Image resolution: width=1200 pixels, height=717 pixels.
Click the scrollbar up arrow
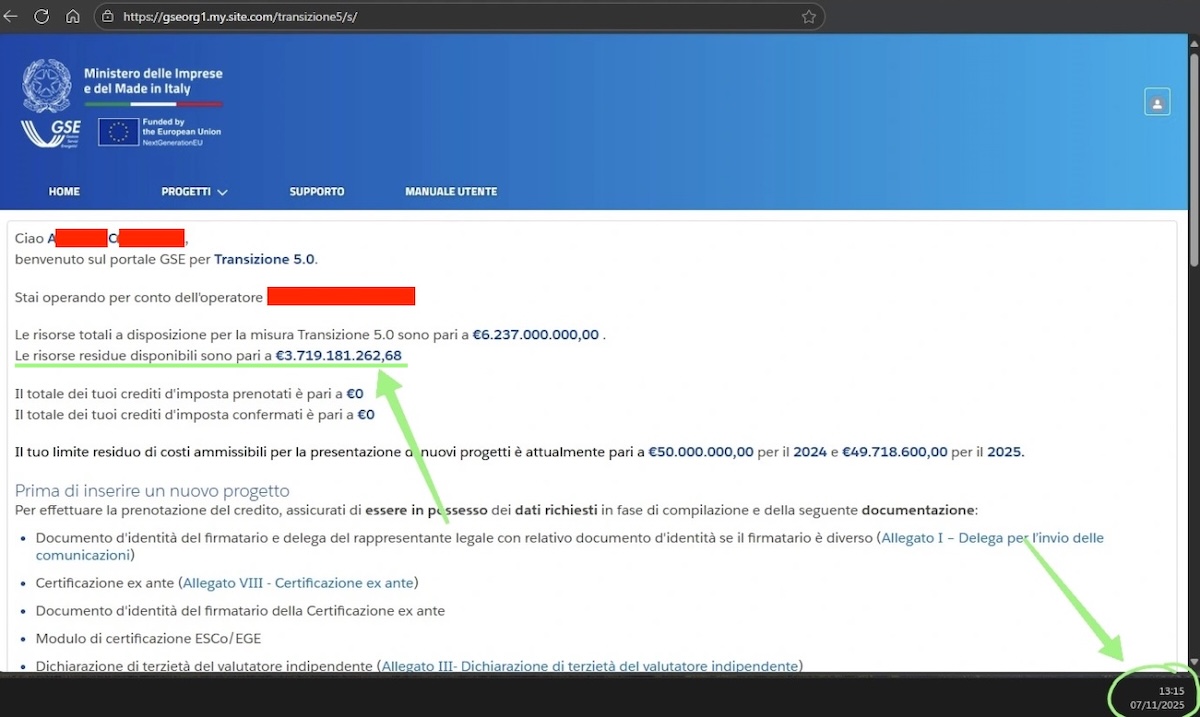pos(1192,42)
